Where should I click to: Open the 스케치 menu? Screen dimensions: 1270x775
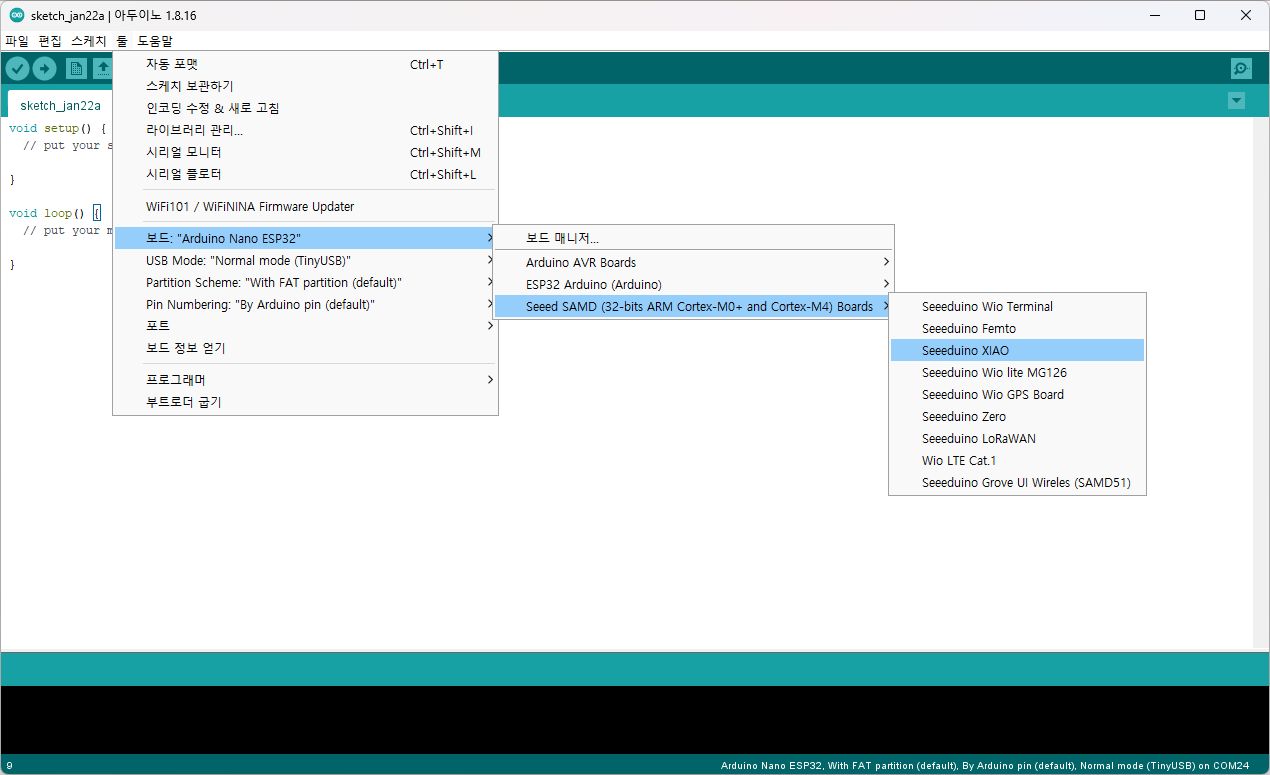click(89, 41)
